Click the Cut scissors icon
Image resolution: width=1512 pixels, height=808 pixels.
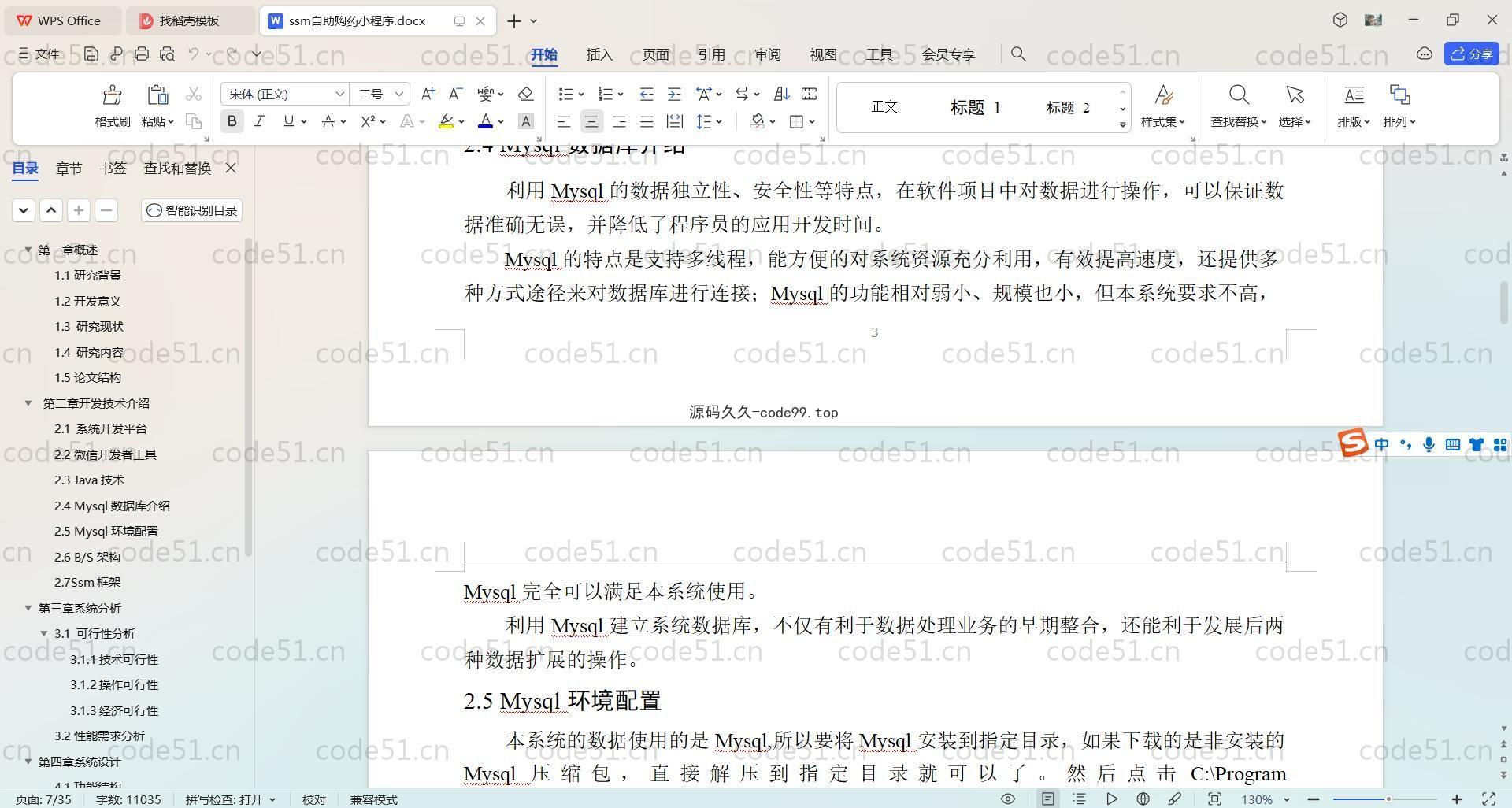tap(194, 95)
